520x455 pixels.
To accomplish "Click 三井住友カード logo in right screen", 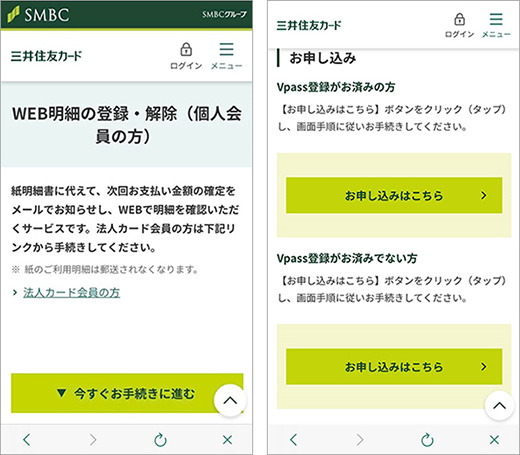I will coord(309,25).
